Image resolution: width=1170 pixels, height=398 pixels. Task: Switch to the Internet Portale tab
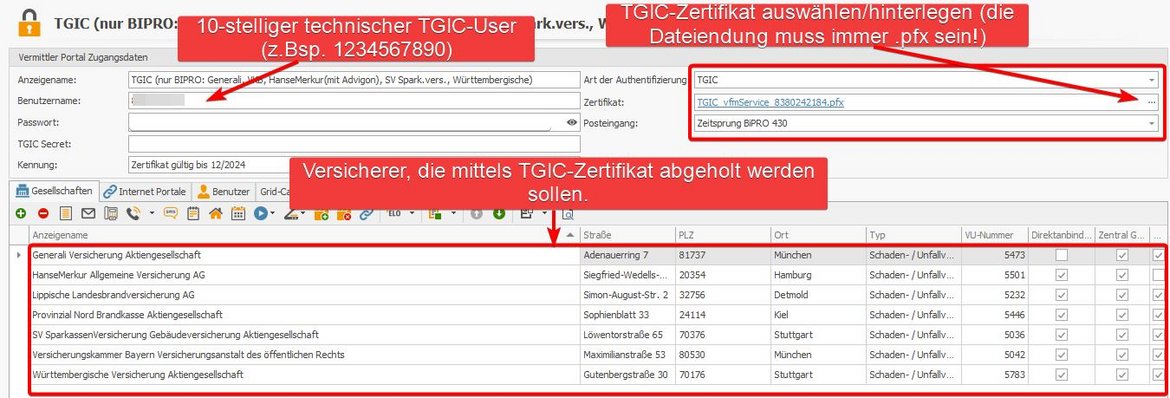pyautogui.click(x=146, y=191)
